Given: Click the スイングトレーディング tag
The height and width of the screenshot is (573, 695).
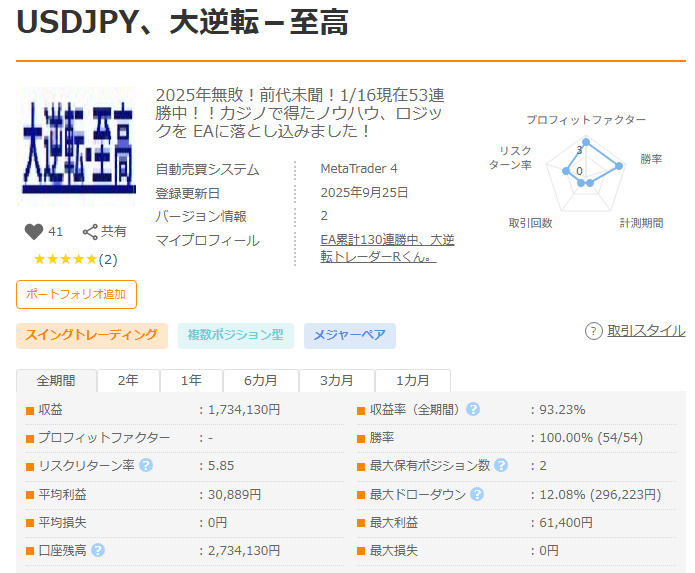Looking at the screenshot, I should [92, 335].
